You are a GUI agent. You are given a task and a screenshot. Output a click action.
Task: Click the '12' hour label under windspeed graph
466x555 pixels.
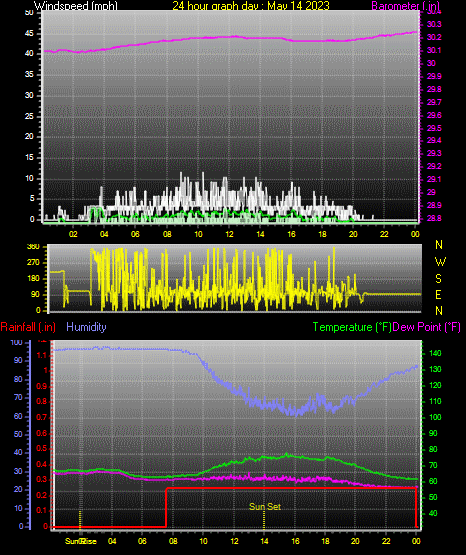(229, 234)
